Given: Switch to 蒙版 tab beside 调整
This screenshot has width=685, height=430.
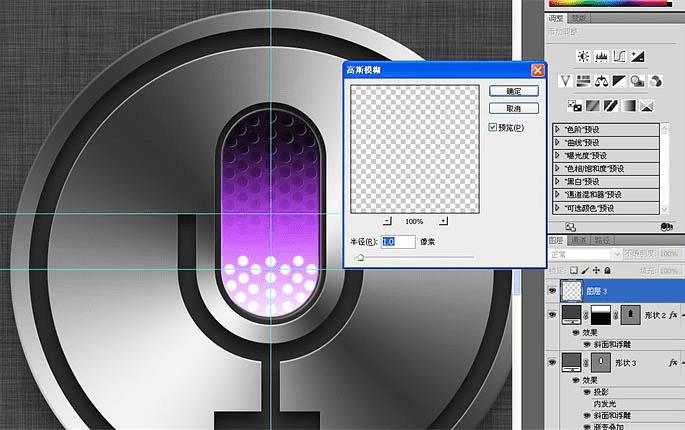Looking at the screenshot, I should [579, 18].
